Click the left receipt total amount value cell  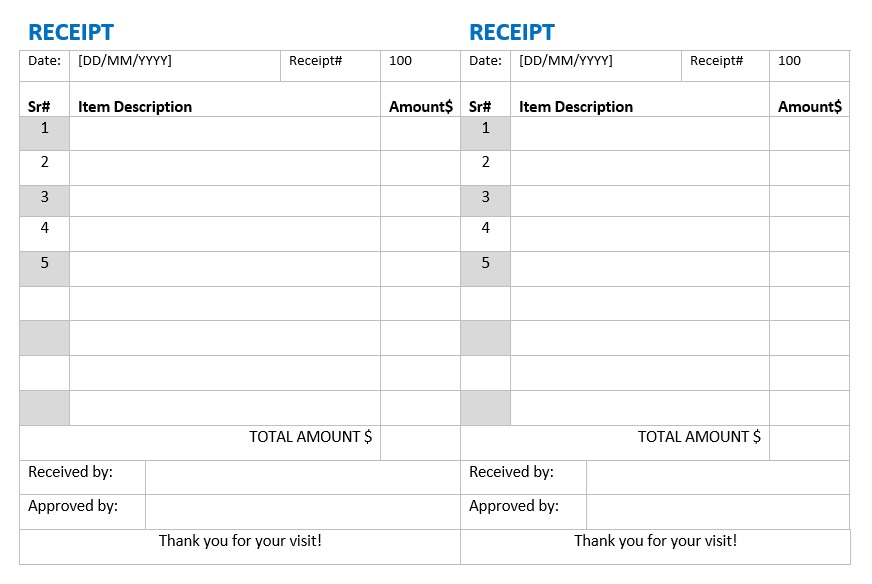[420, 442]
